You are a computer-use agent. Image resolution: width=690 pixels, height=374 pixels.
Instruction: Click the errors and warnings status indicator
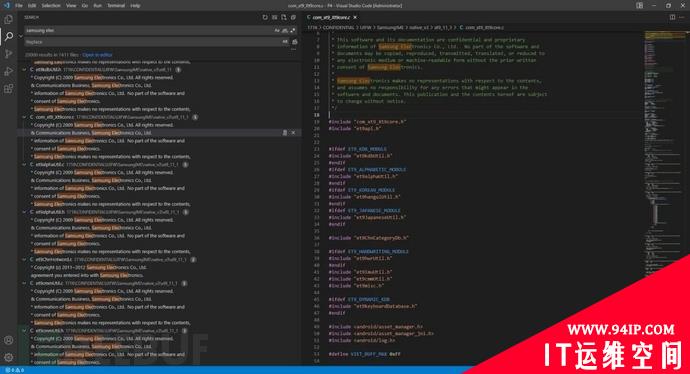(15, 370)
